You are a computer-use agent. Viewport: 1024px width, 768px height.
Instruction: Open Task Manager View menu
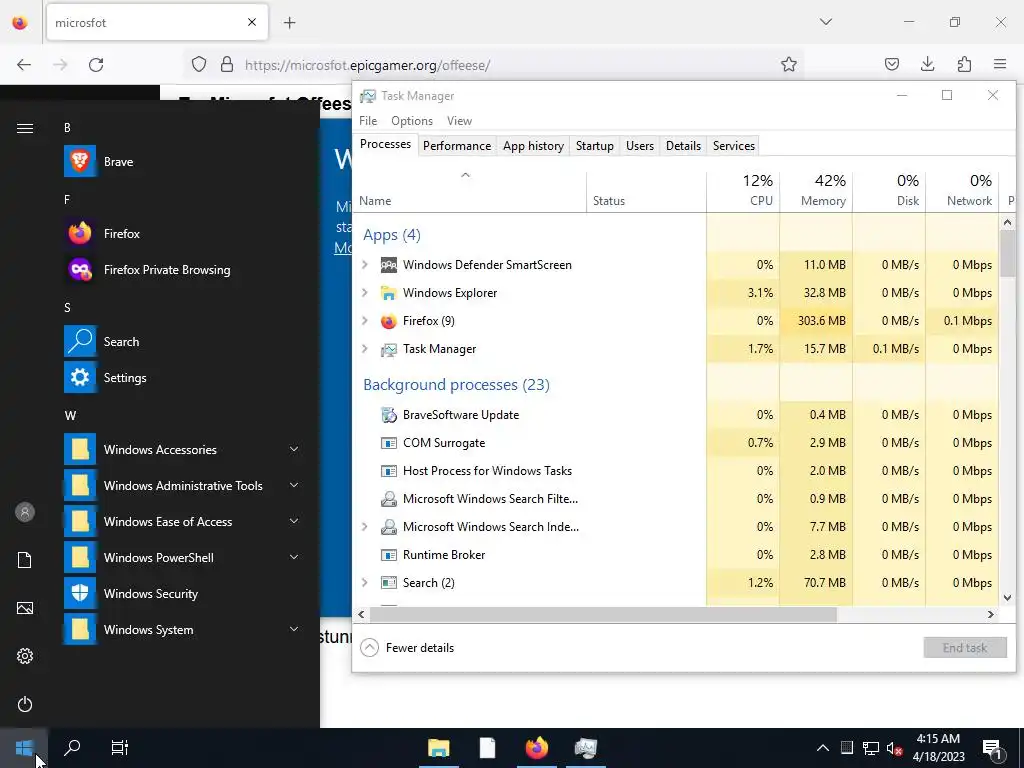pos(459,121)
